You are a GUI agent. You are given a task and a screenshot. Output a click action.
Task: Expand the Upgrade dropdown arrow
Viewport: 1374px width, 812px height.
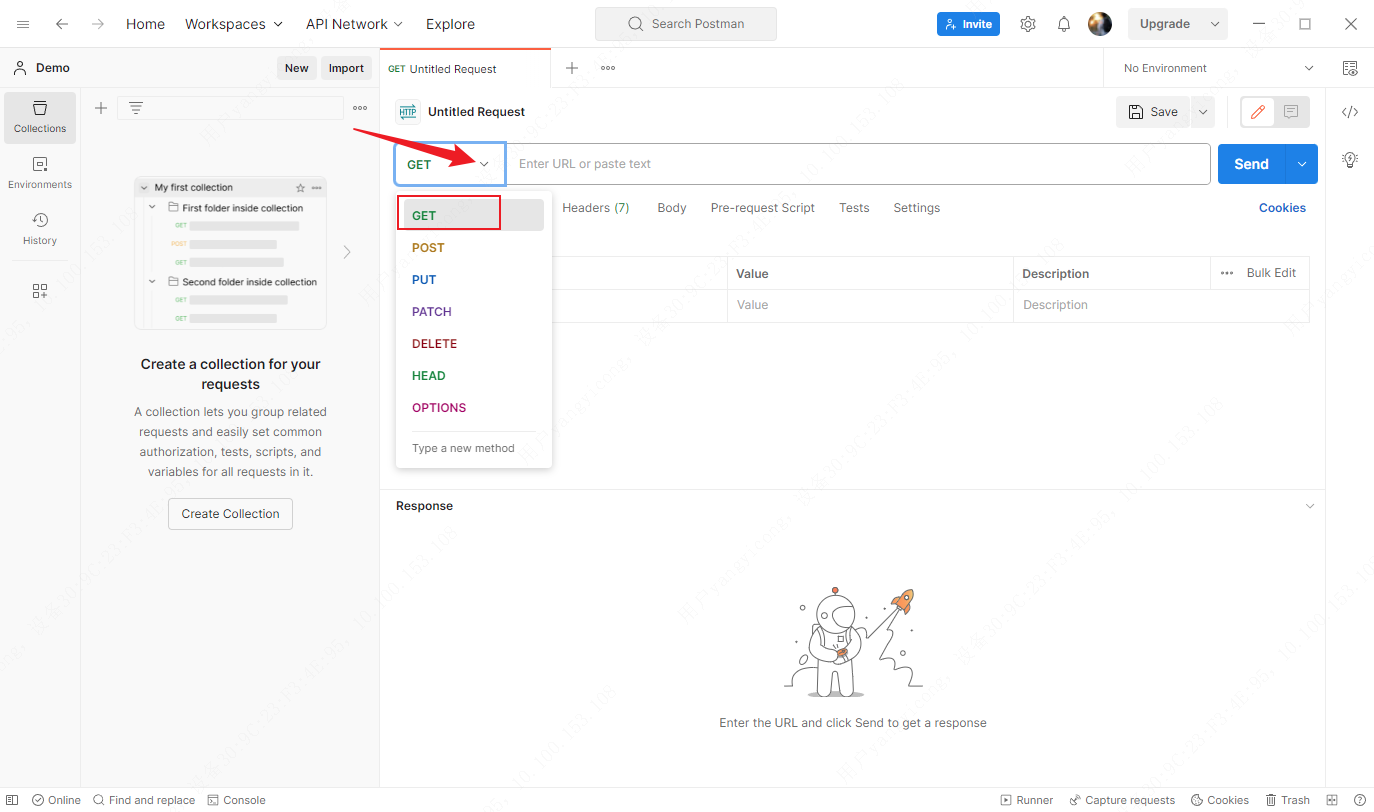pyautogui.click(x=1215, y=24)
